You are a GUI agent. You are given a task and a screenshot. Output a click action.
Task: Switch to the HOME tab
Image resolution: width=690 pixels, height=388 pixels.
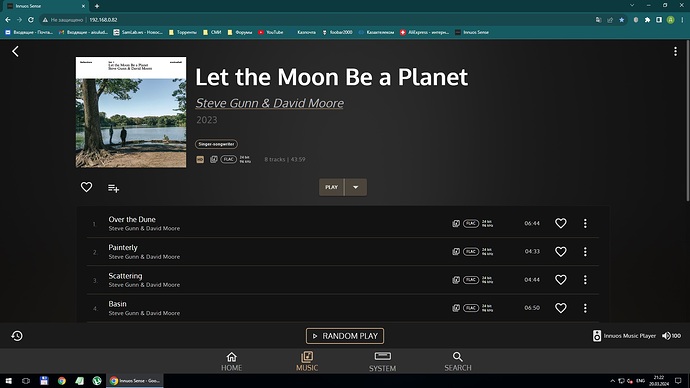(x=231, y=362)
